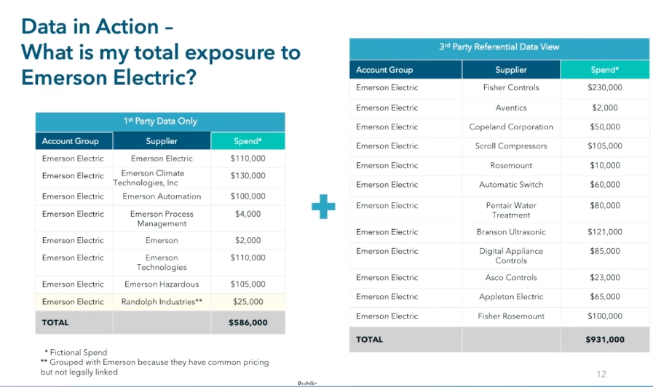This screenshot has height=388, width=654.
Task: Select the Fisher Controls supplier cell
Action: (511, 88)
